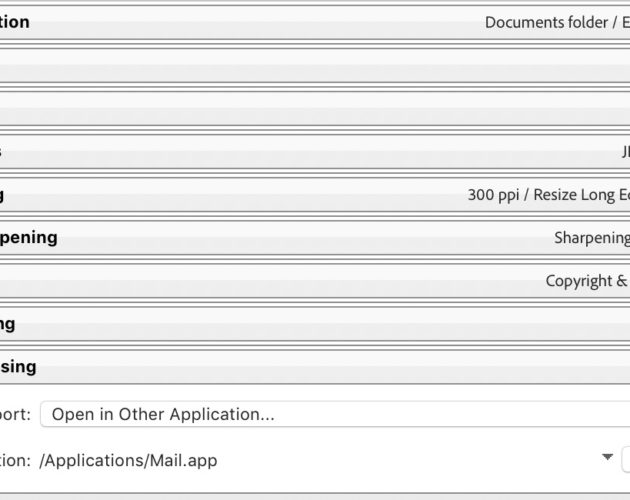Image resolution: width=630 pixels, height=500 pixels.
Task: Click the "Documents folder" location summary text
Action: tap(546, 23)
